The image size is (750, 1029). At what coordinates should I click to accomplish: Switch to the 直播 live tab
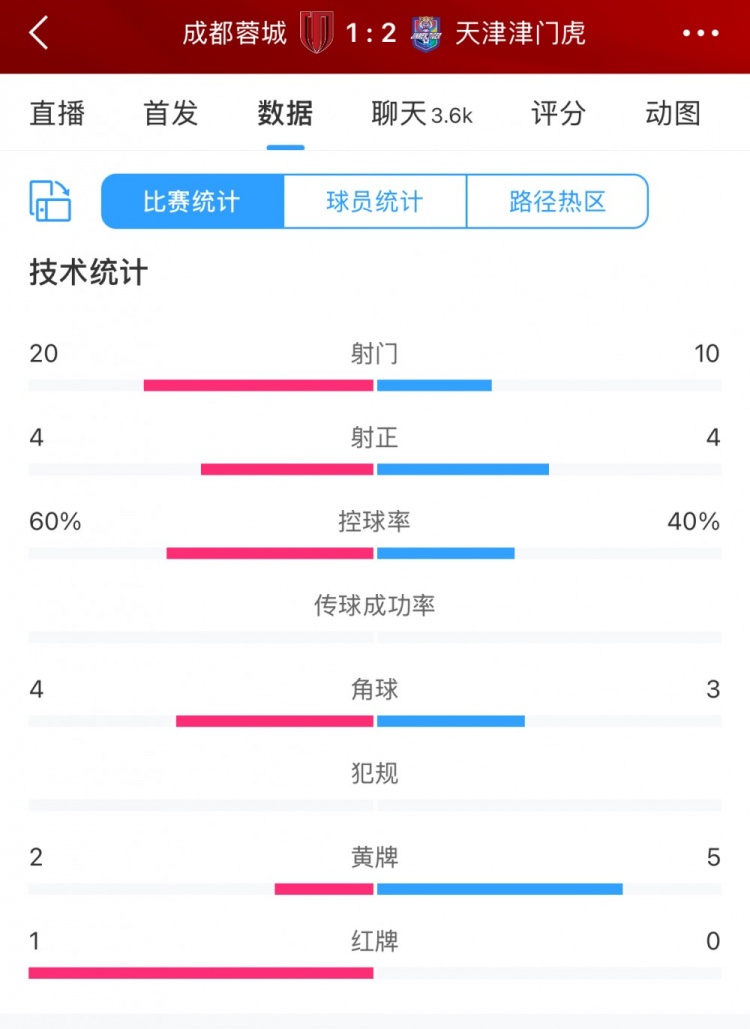click(57, 114)
